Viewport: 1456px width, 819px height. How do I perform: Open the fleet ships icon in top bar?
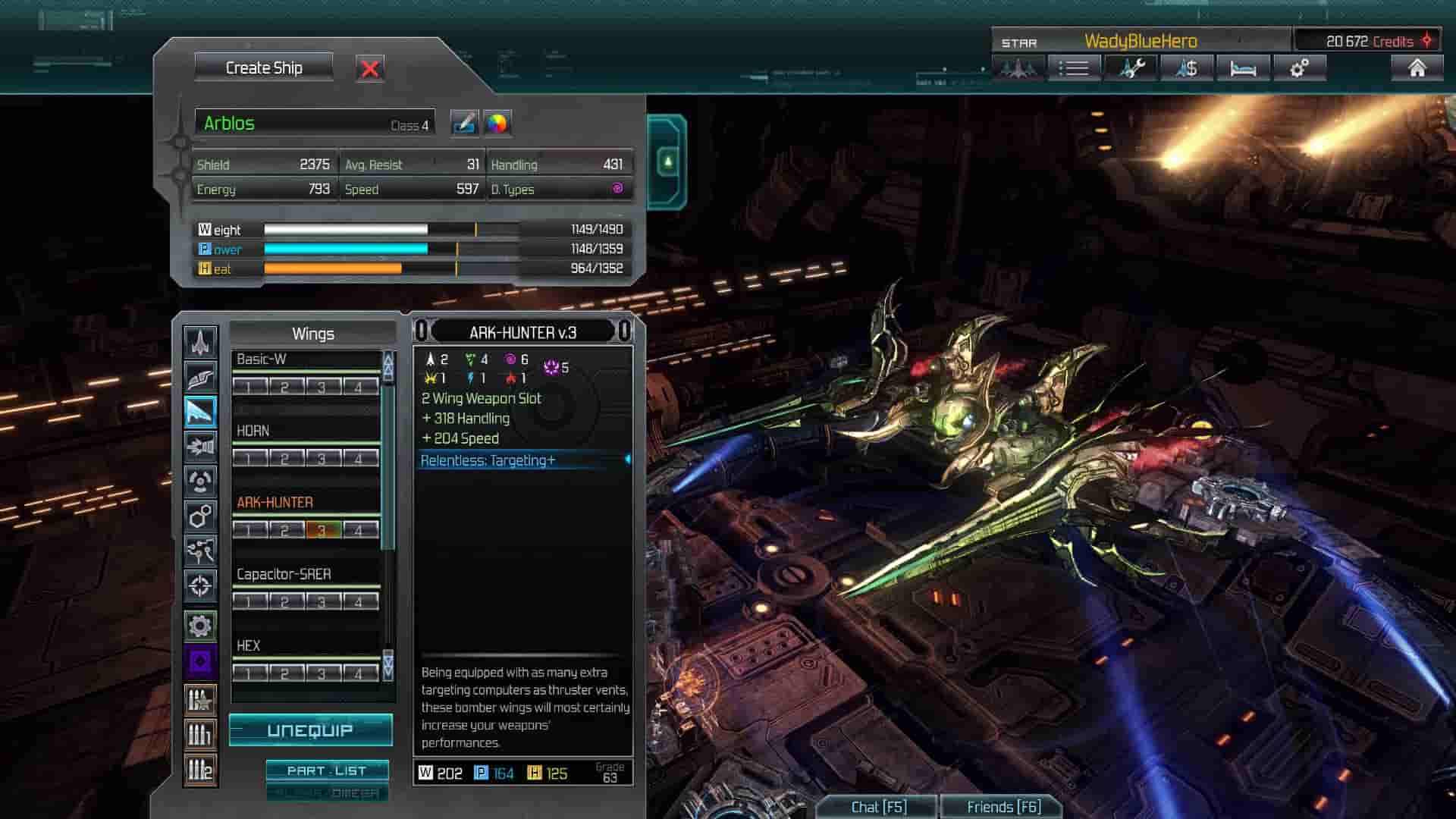pyautogui.click(x=1018, y=68)
